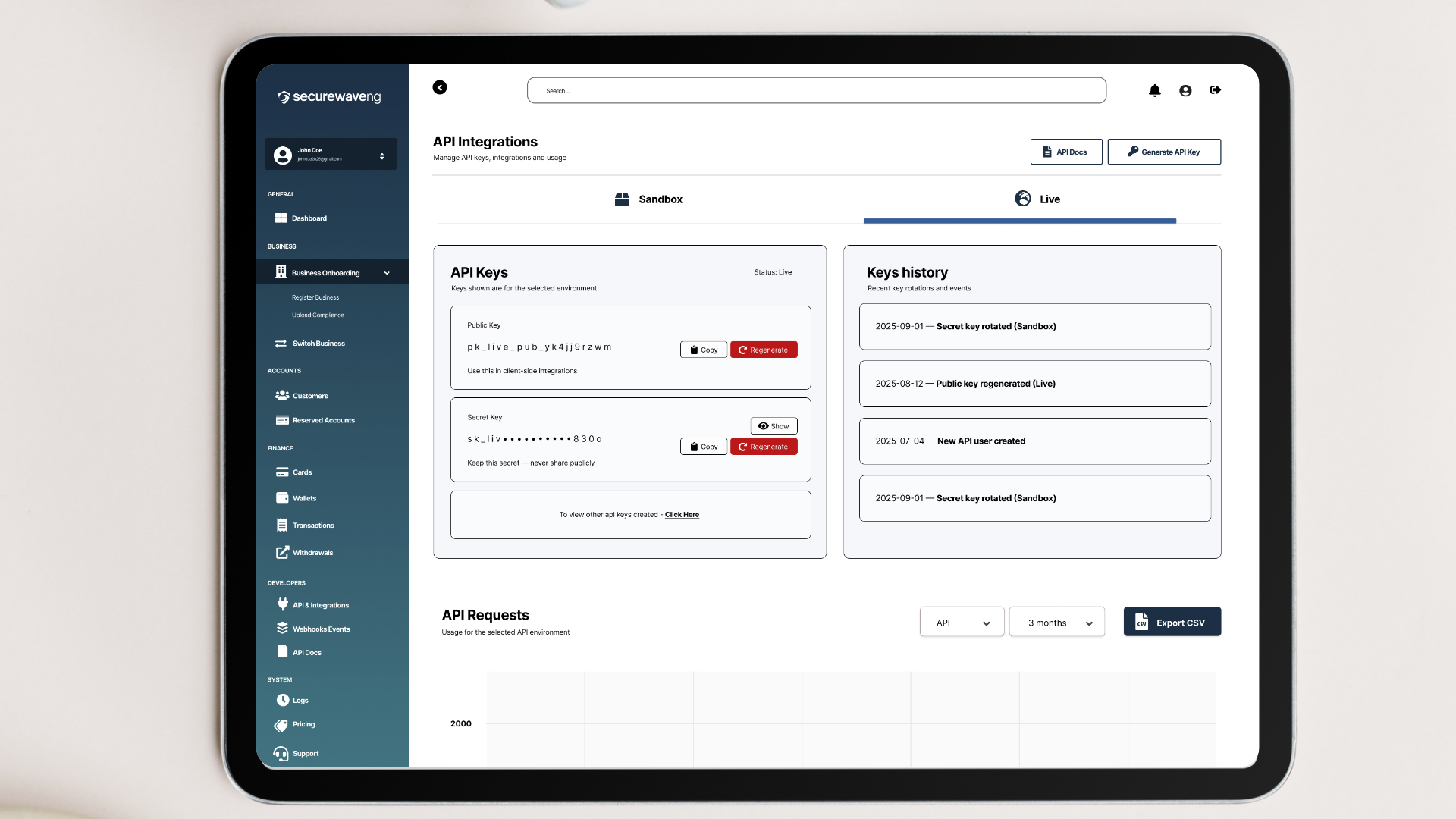
Task: Click the Generate API Key button
Action: tap(1163, 152)
